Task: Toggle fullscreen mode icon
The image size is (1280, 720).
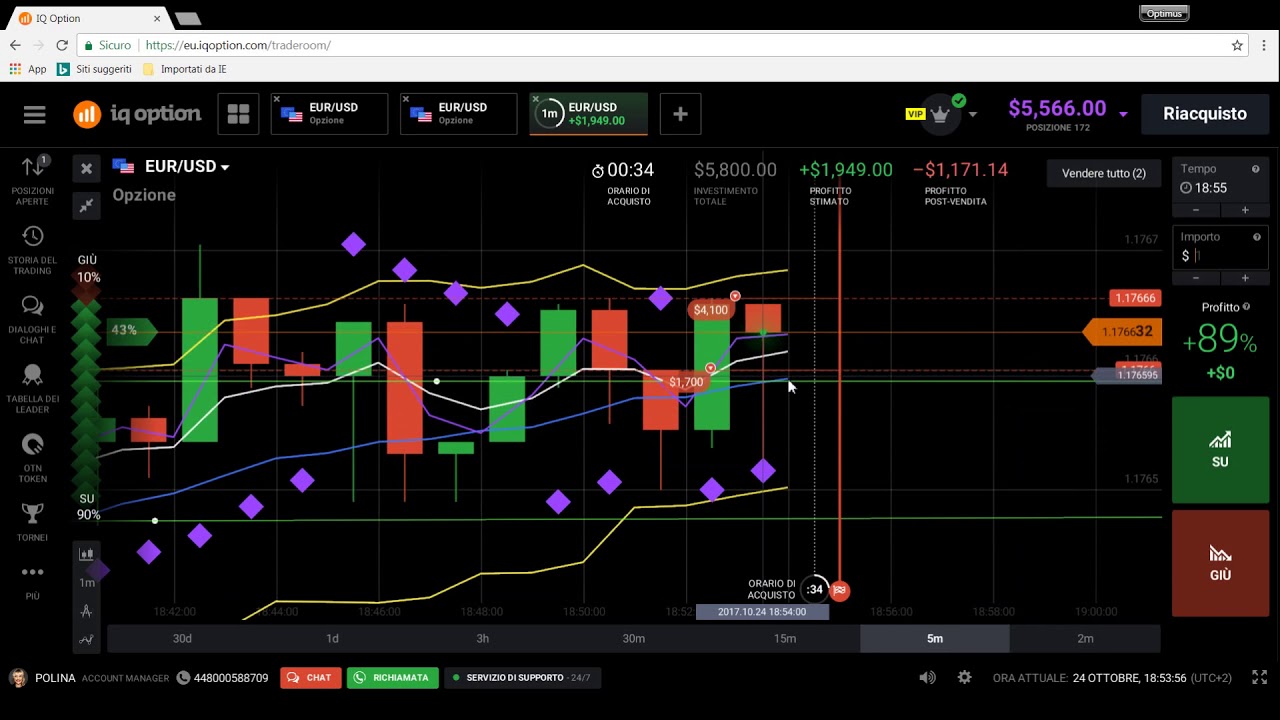Action: [1259, 677]
